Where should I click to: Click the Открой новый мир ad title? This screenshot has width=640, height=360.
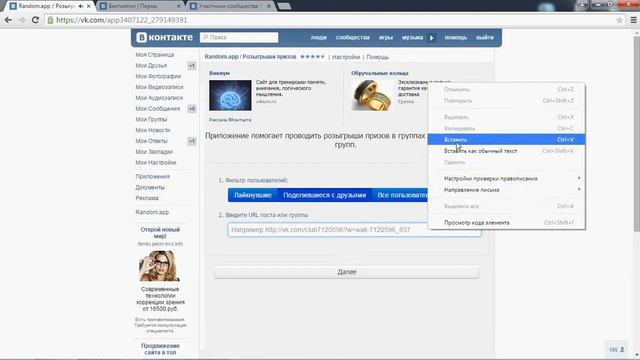[160, 233]
